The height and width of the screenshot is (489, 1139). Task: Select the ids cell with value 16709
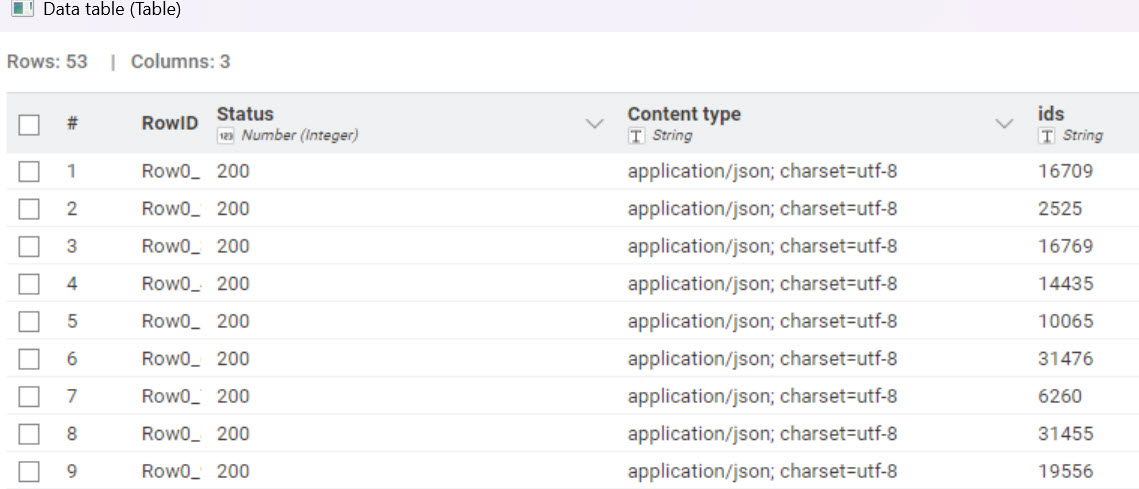tap(1065, 171)
